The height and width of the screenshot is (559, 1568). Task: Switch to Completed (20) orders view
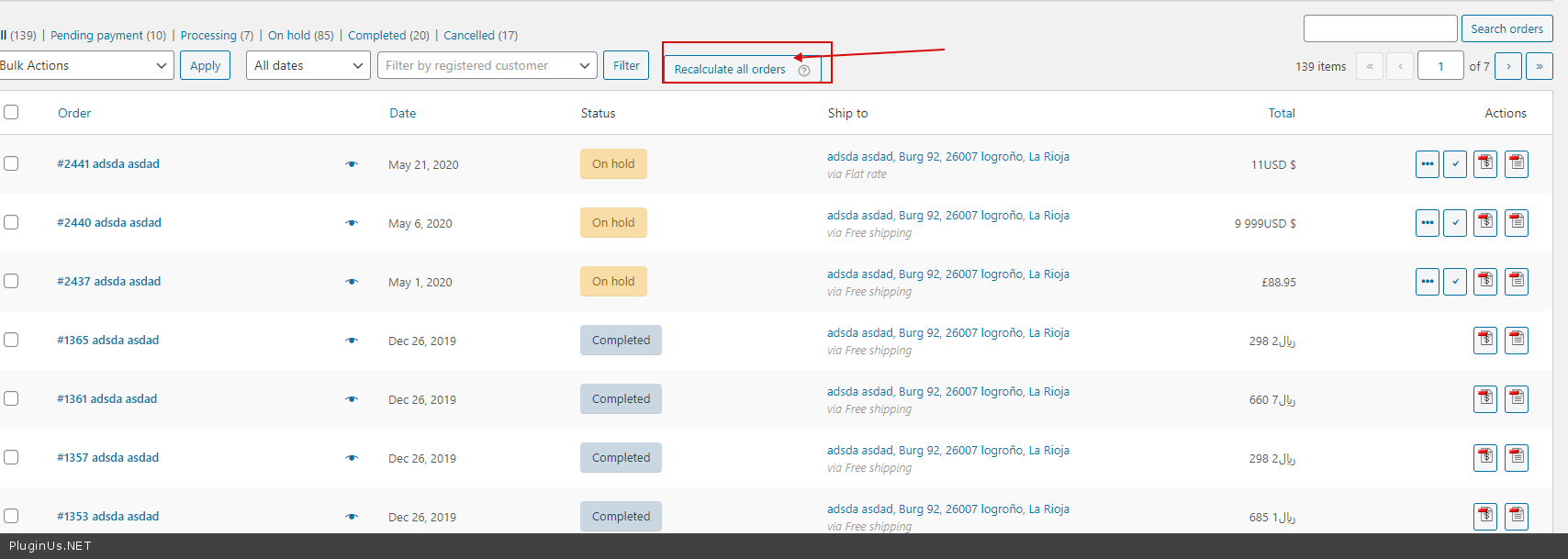tap(388, 35)
